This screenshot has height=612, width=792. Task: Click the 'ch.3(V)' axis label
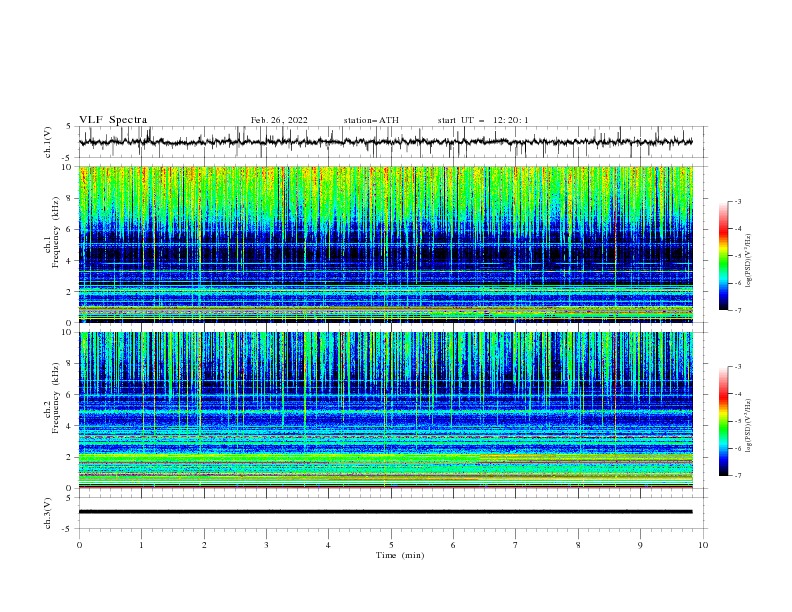pyautogui.click(x=48, y=513)
